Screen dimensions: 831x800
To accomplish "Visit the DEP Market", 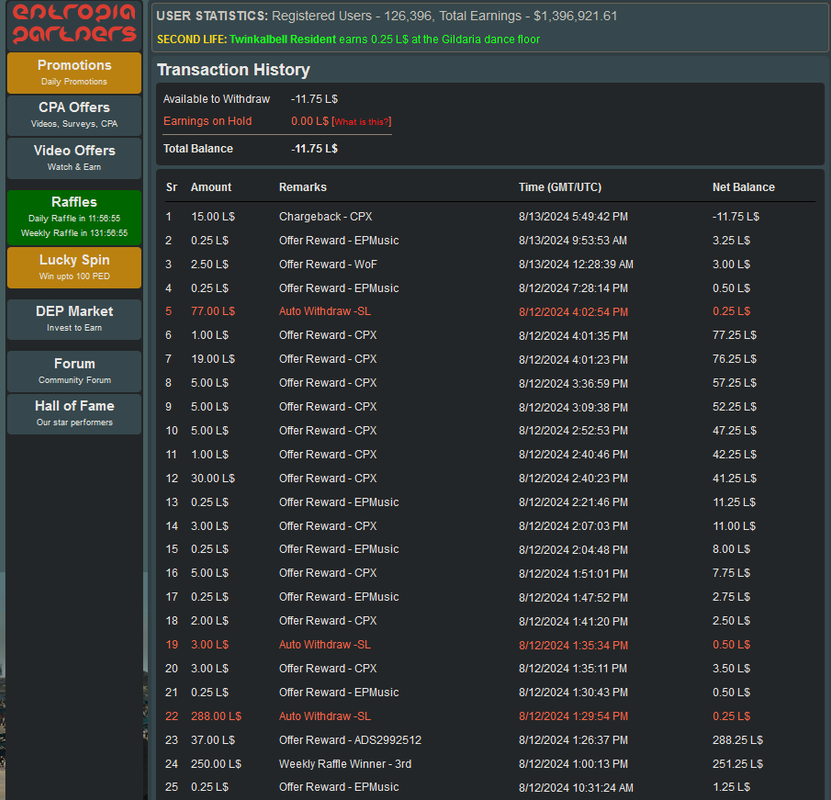I will [x=74, y=319].
